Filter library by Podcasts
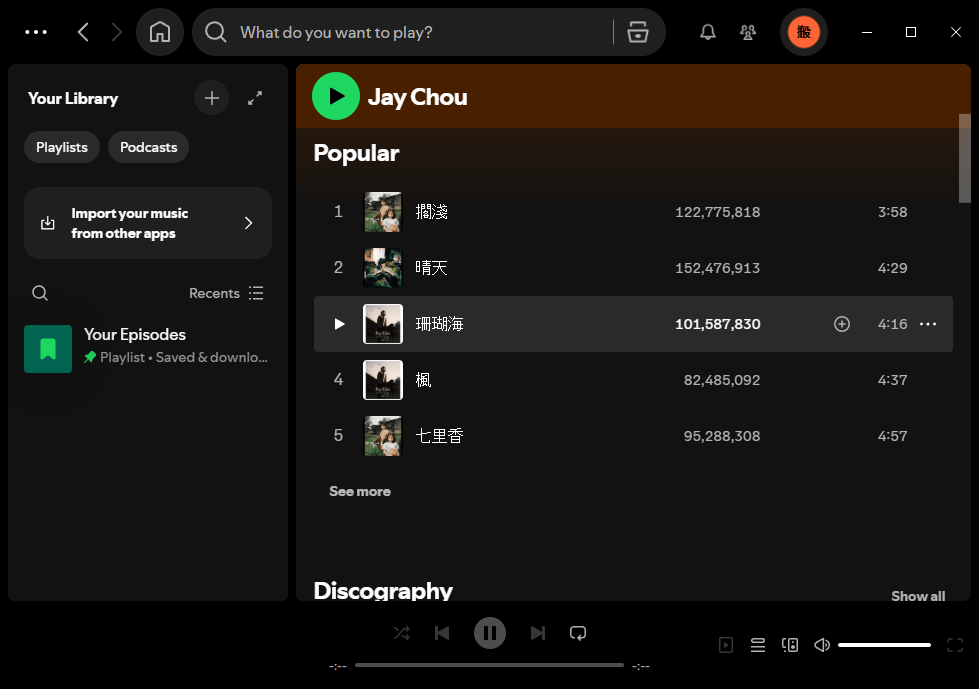 point(148,146)
